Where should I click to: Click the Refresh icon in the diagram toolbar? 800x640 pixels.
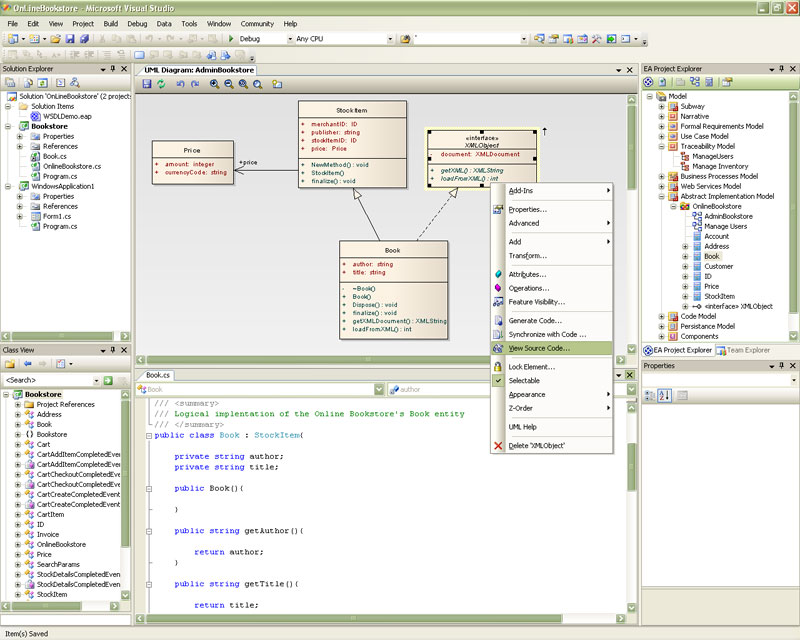click(161, 85)
